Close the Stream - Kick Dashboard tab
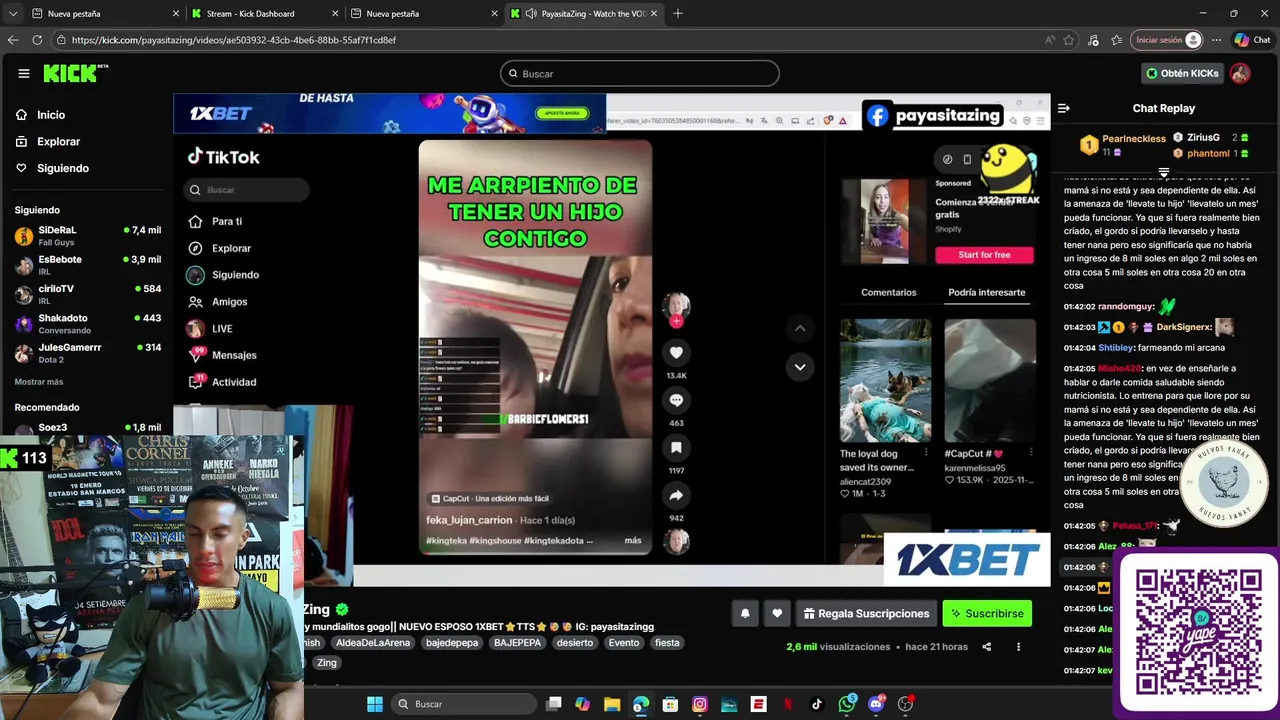This screenshot has height=720, width=1280. (335, 14)
